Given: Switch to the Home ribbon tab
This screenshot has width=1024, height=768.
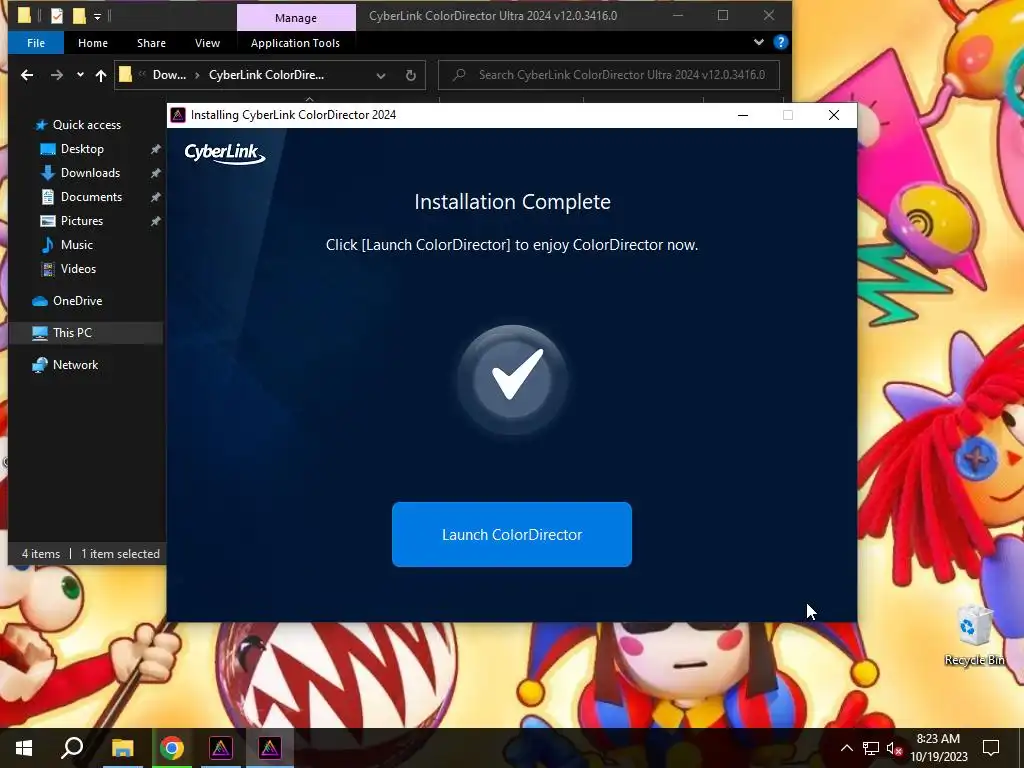Looking at the screenshot, I should tap(93, 42).
